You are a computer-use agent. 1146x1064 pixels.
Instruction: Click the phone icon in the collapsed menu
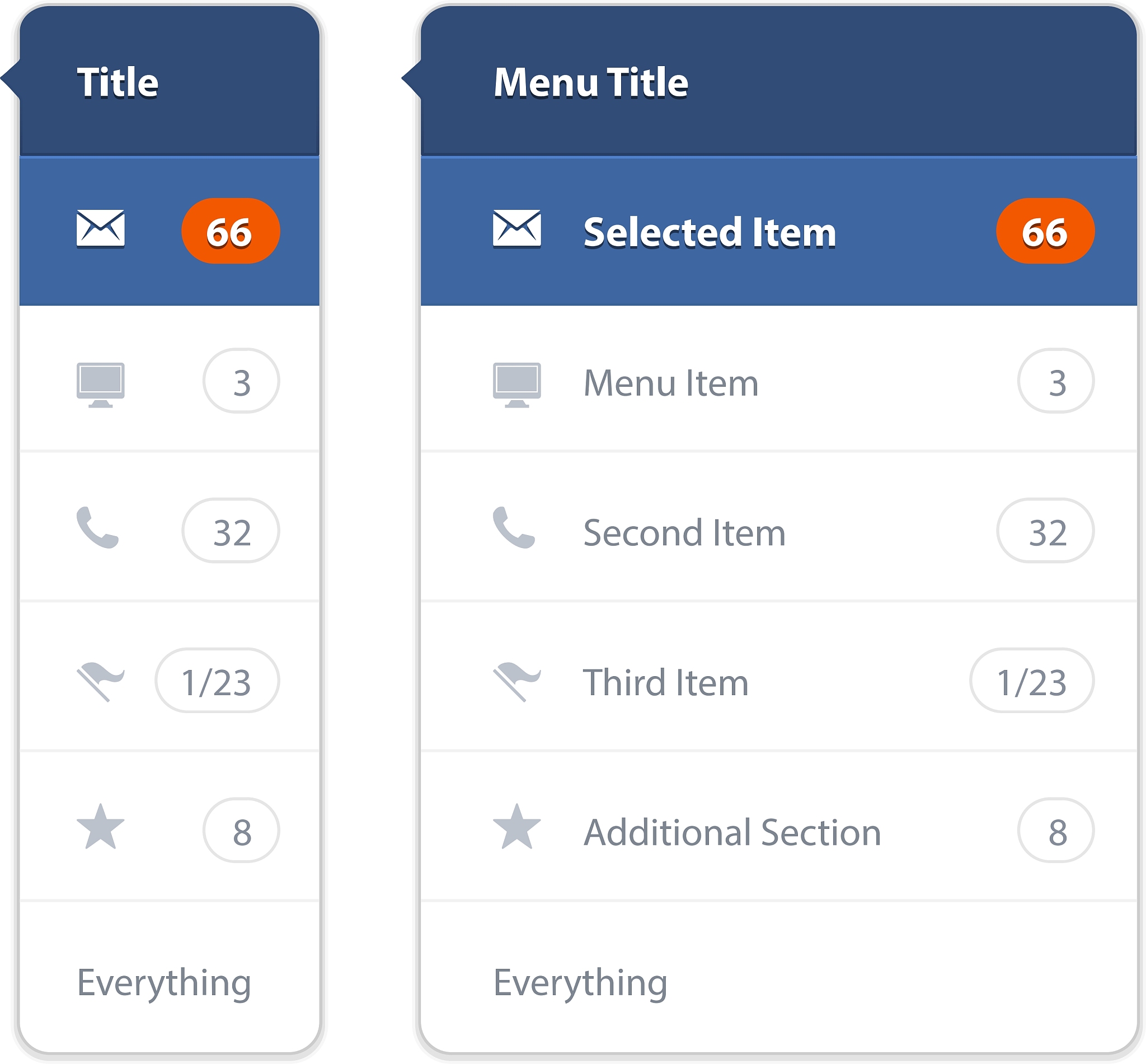tap(98, 527)
